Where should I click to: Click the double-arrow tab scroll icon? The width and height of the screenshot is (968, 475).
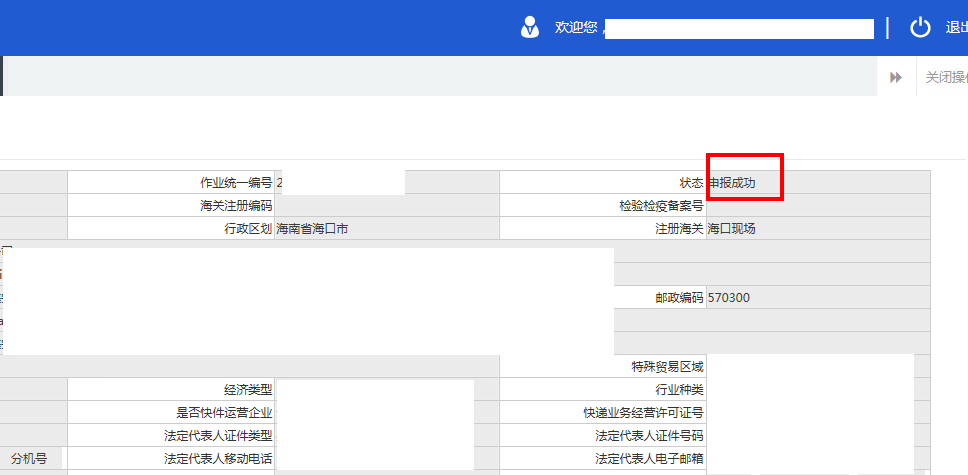click(x=896, y=77)
